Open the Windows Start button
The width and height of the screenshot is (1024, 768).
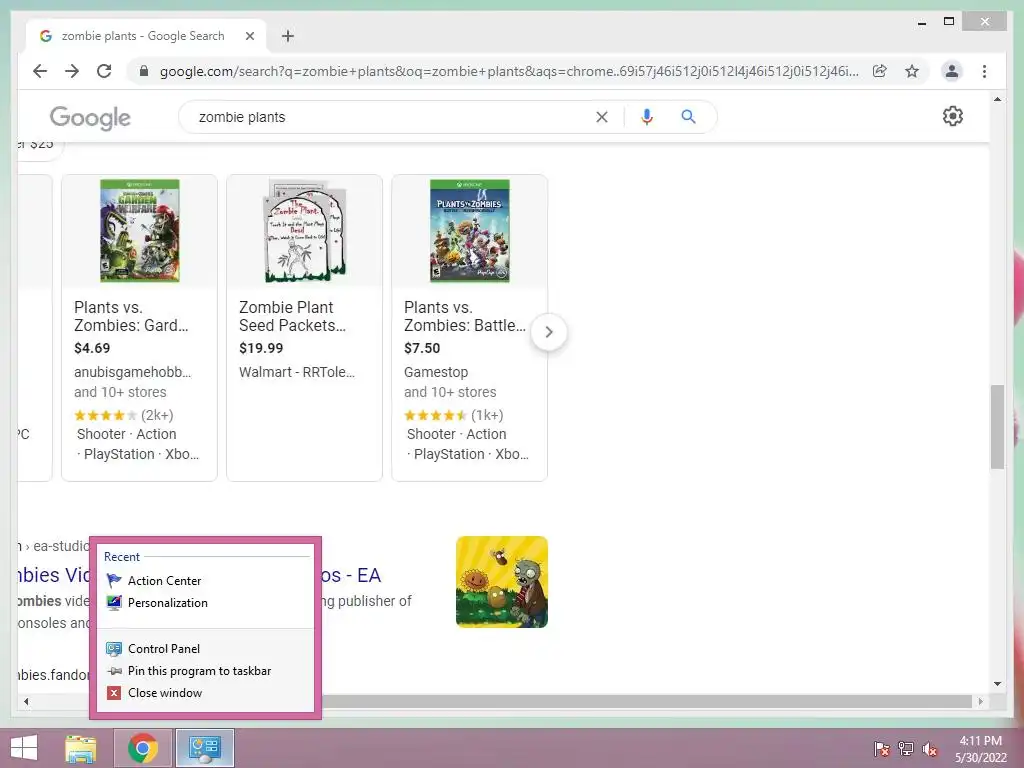tap(24, 748)
